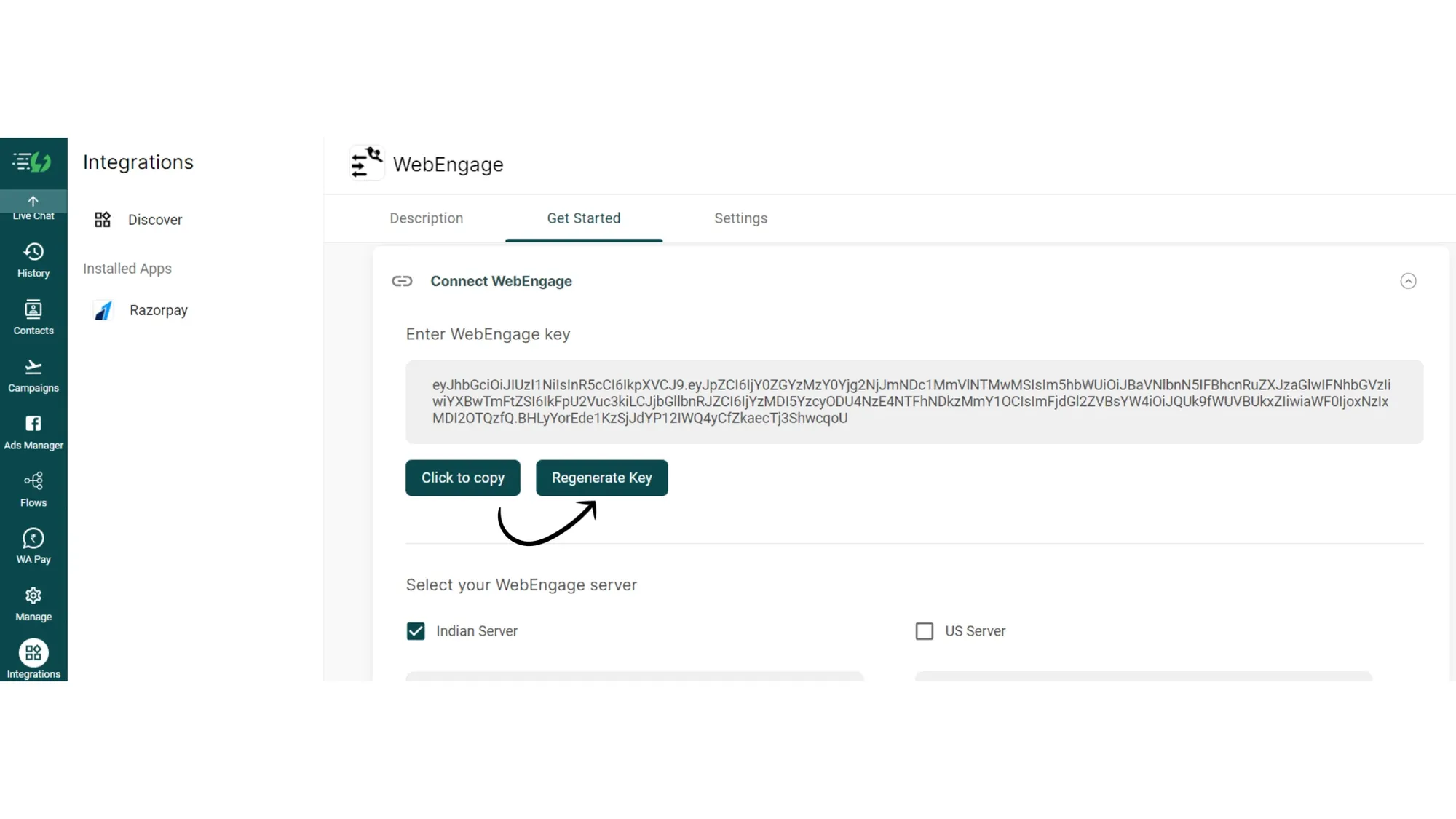Open Manage settings panel
Viewport: 1456px width, 819px height.
(x=33, y=603)
